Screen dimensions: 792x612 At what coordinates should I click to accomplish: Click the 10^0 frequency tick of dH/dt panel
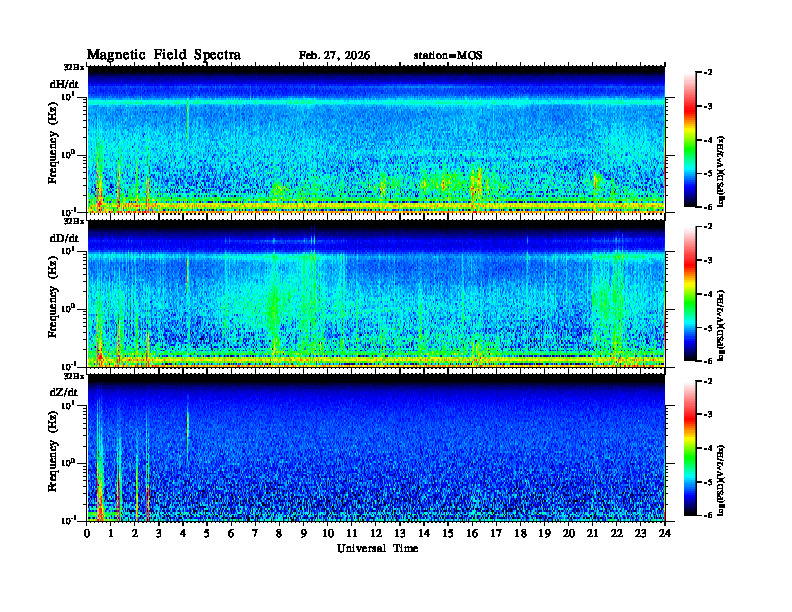point(68,154)
